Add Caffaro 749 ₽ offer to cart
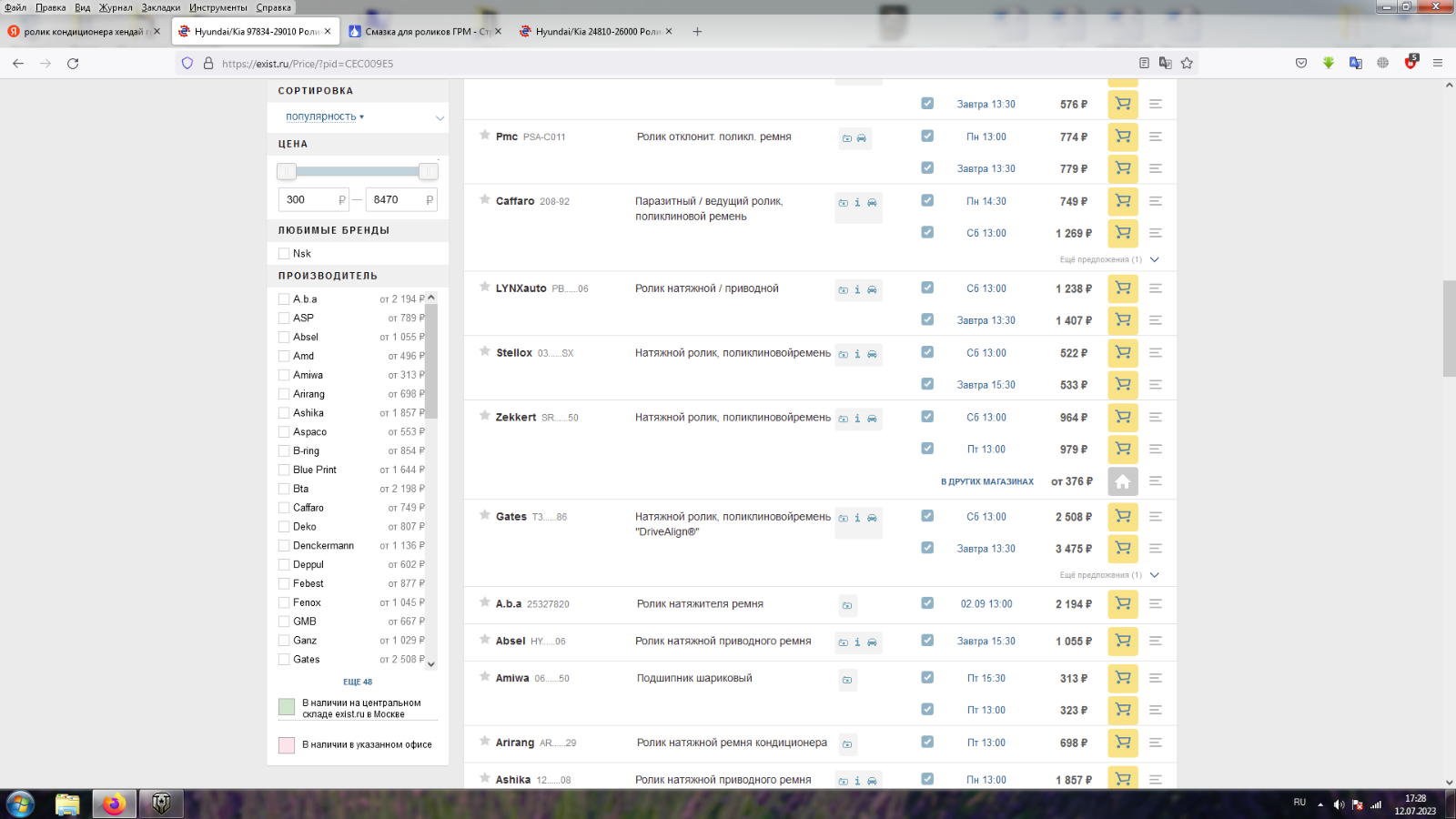 (x=1123, y=201)
